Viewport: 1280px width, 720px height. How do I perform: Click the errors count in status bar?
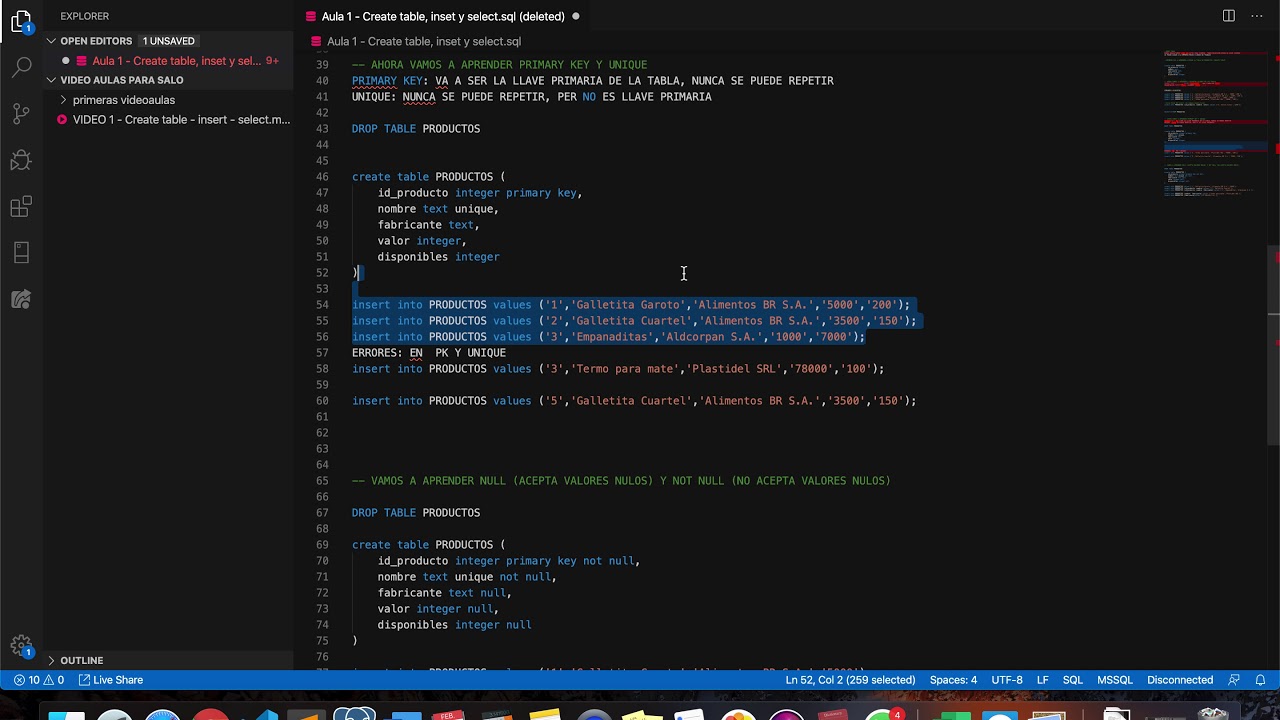28,680
